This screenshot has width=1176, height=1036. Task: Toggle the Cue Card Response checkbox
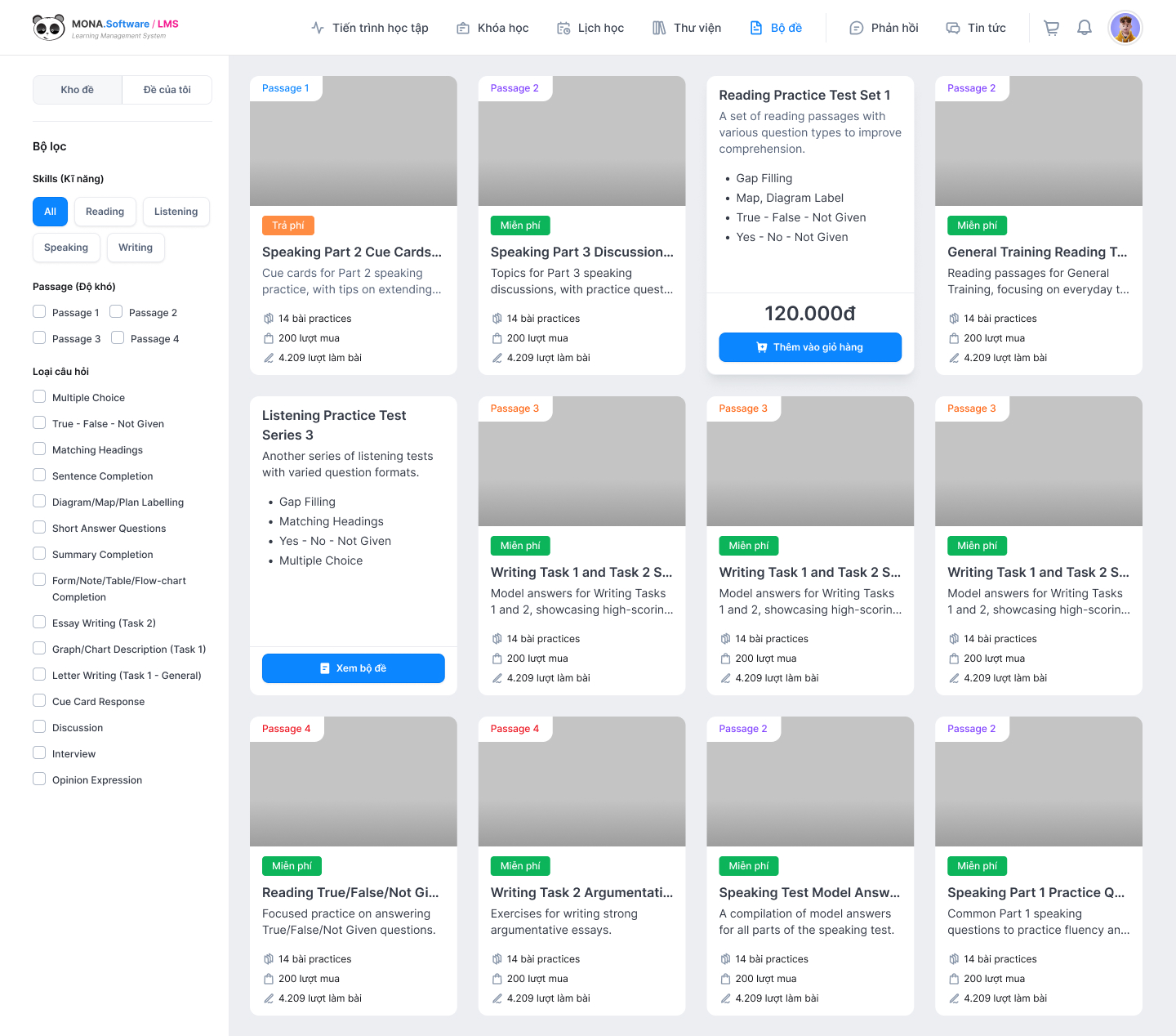point(39,700)
